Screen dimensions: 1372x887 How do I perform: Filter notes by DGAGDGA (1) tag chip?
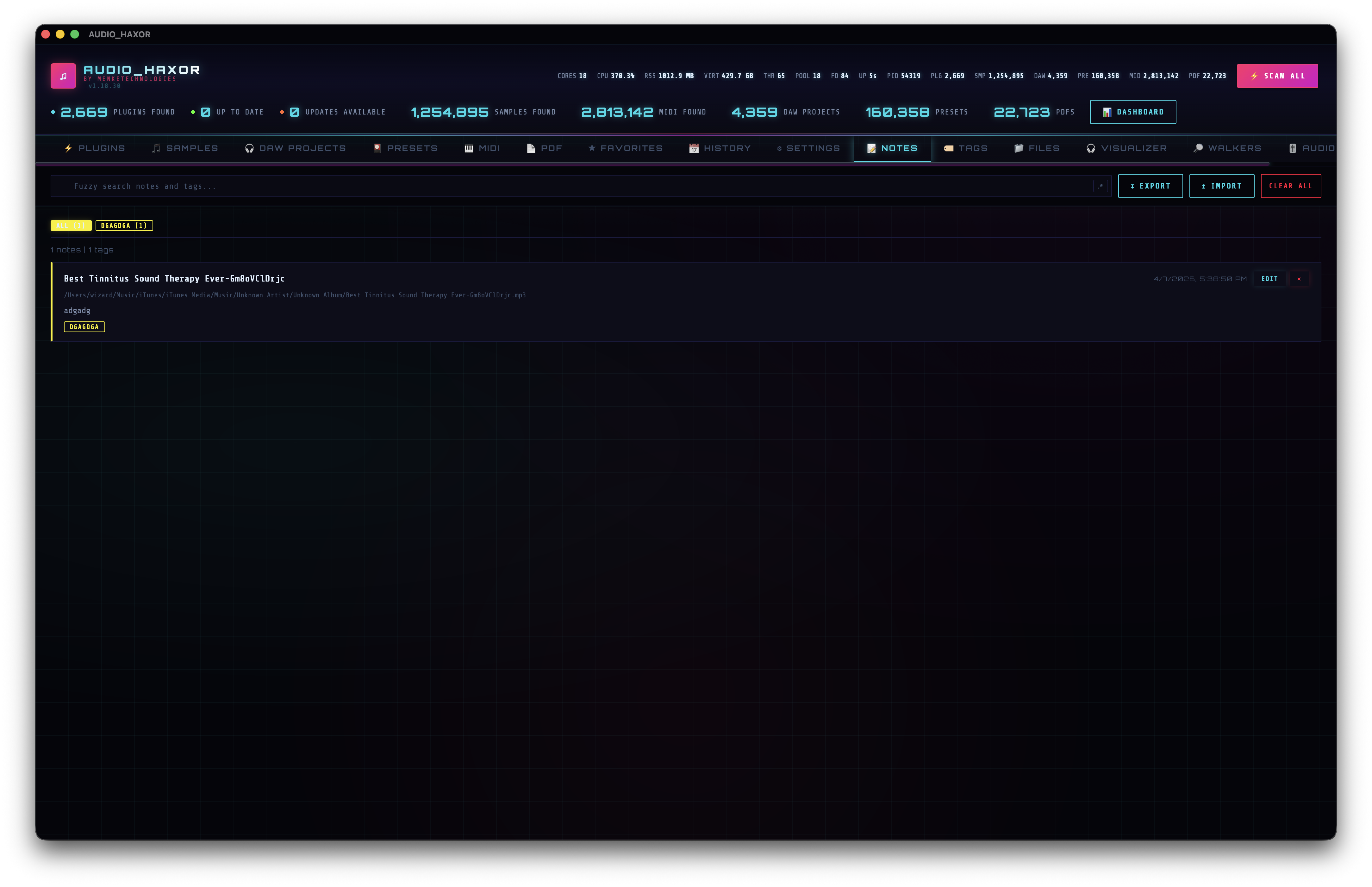point(124,225)
